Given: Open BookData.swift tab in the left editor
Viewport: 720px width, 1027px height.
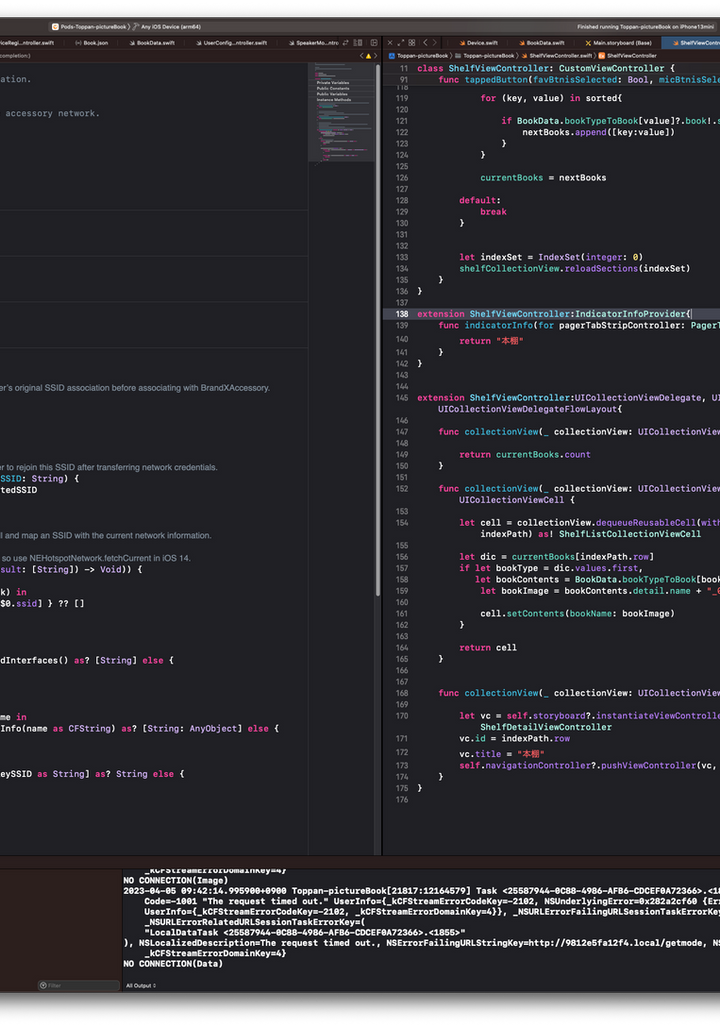Looking at the screenshot, I should 152,43.
